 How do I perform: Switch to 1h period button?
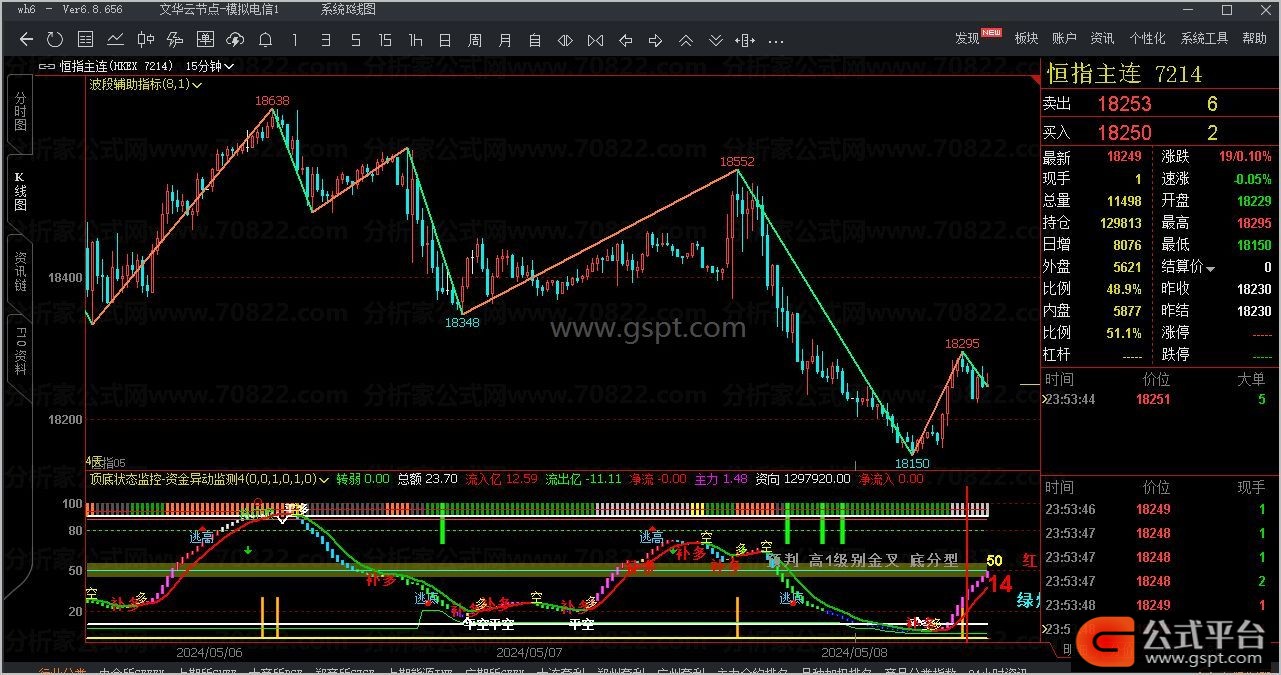coord(415,40)
